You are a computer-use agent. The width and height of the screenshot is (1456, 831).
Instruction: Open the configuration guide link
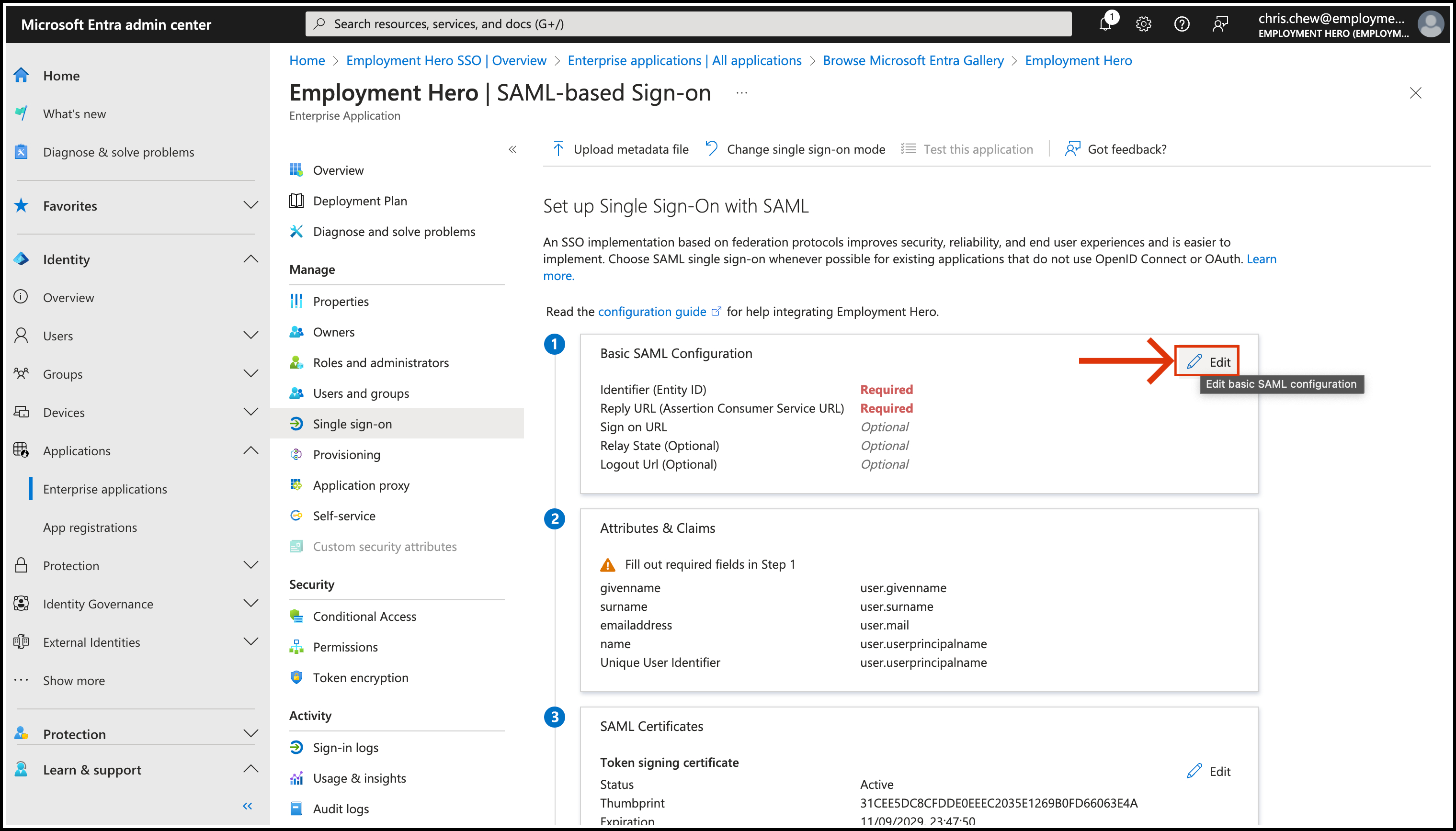652,312
